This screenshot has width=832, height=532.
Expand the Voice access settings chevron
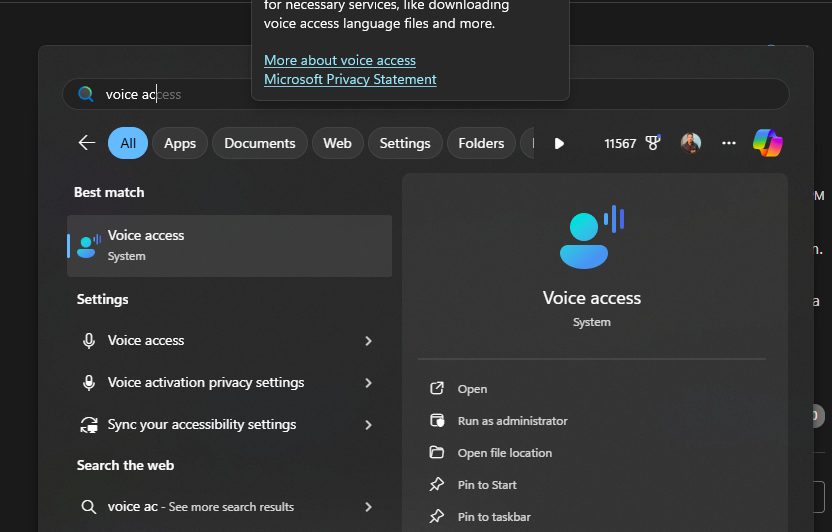(368, 341)
